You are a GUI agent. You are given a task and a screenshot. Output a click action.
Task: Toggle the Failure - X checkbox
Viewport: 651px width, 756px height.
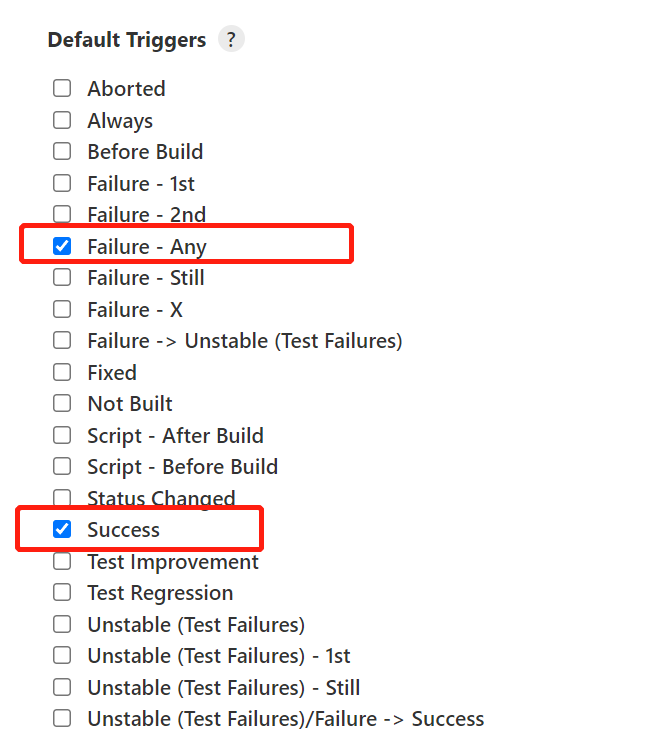pyautogui.click(x=62, y=309)
